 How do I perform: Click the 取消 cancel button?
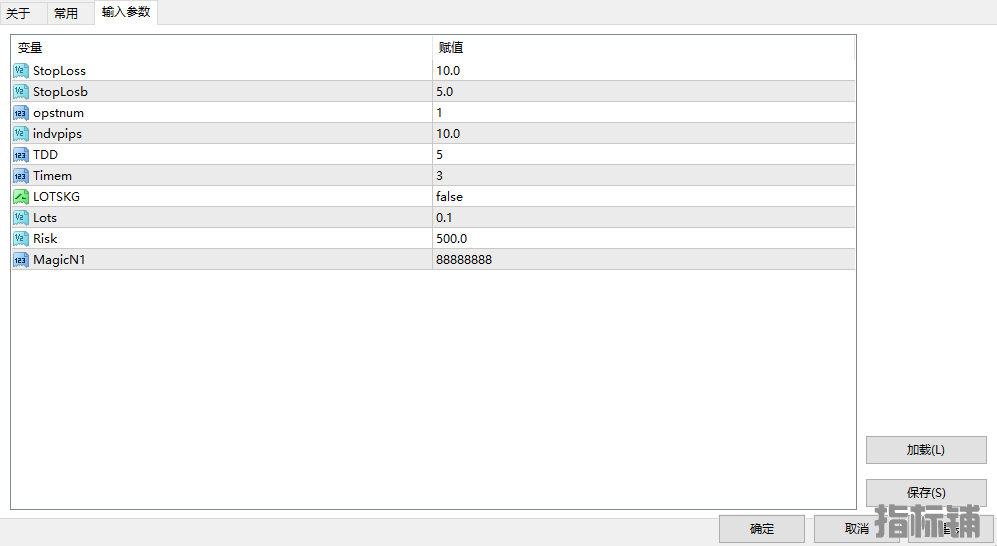(x=856, y=529)
